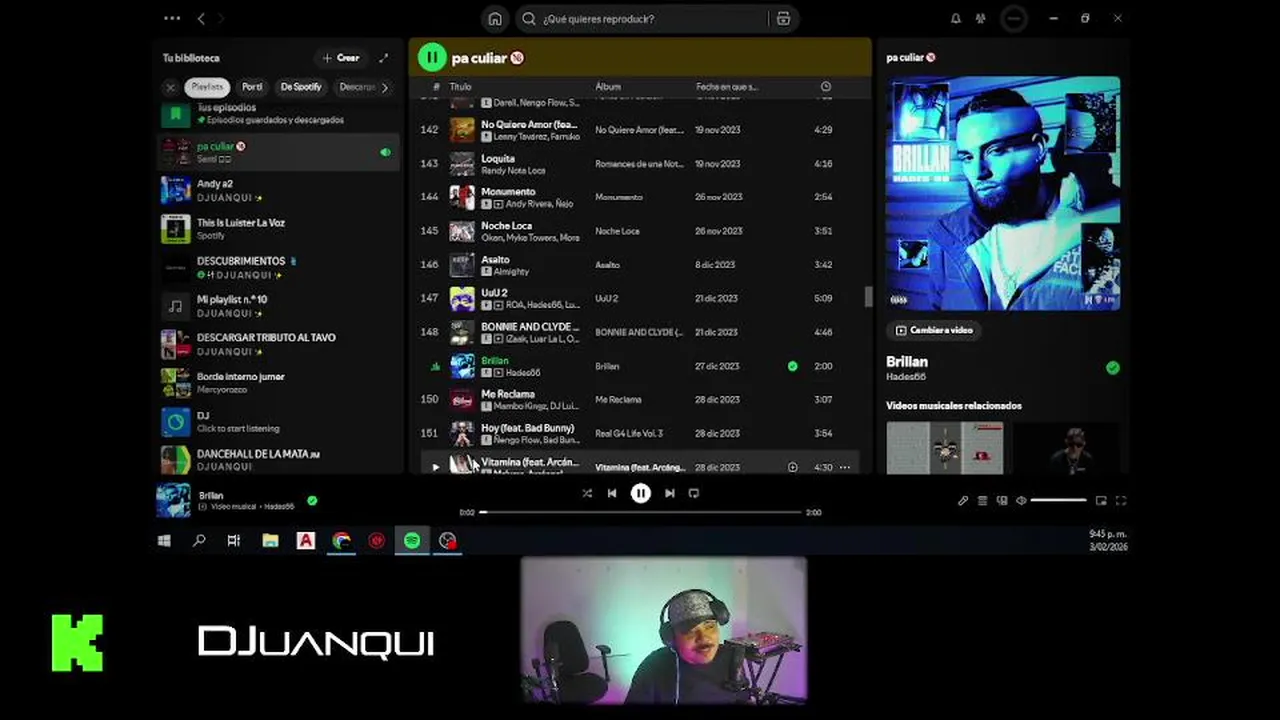The height and width of the screenshot is (720, 1280).
Task: Clear library filters with X icon
Action: point(170,87)
